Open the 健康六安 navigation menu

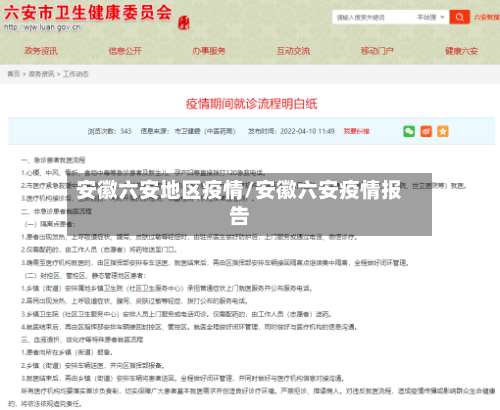click(x=462, y=51)
